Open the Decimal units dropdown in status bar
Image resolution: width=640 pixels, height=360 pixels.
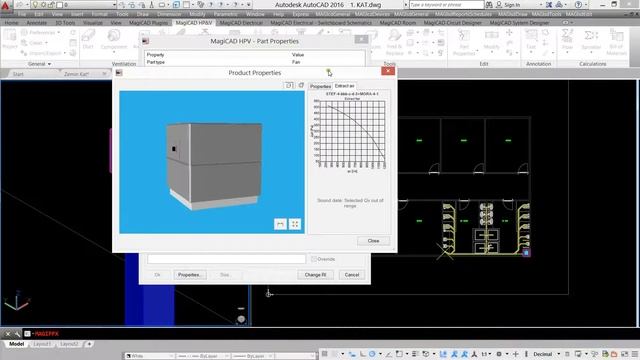coord(559,354)
